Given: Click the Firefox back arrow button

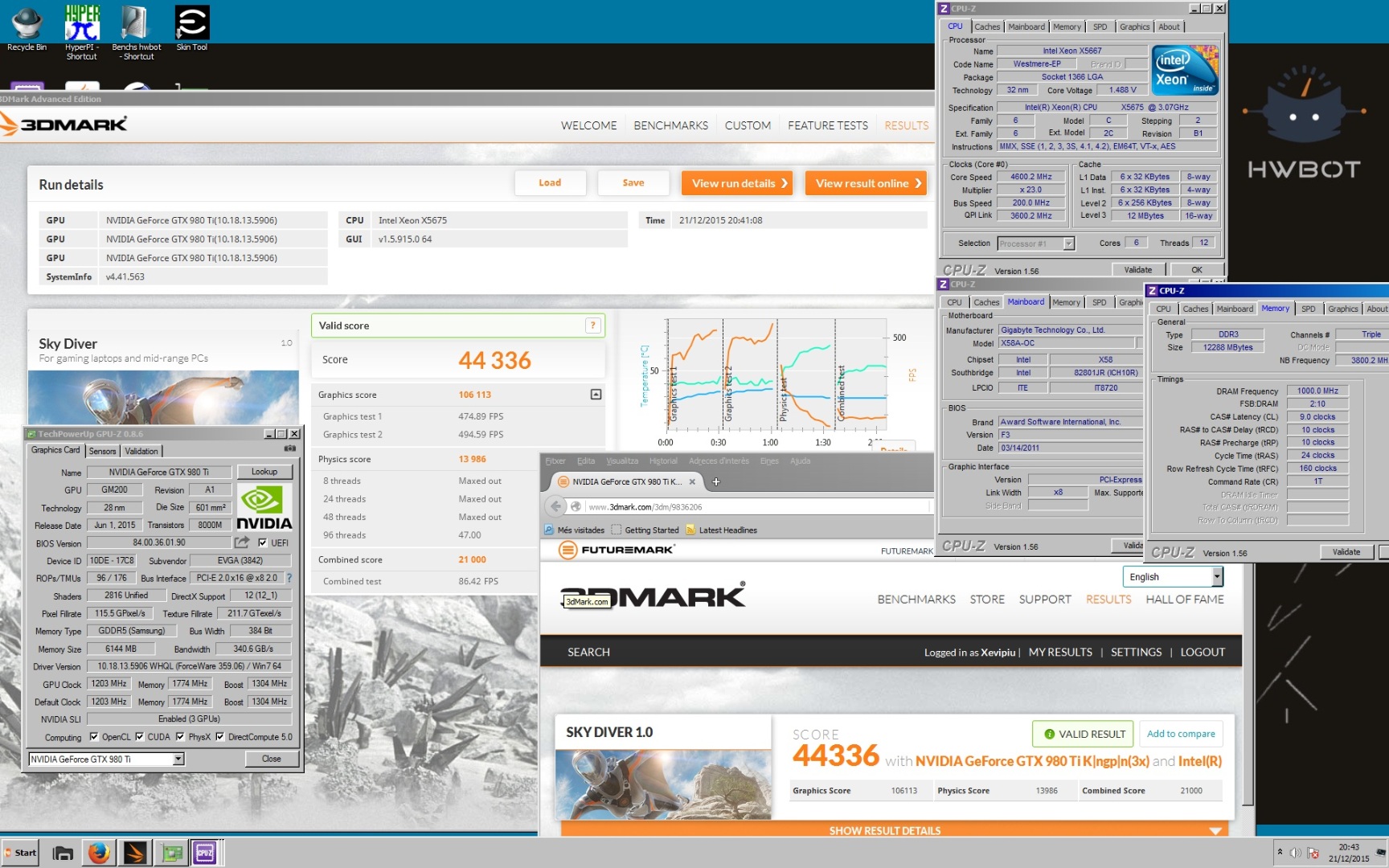Looking at the screenshot, I should [555, 506].
